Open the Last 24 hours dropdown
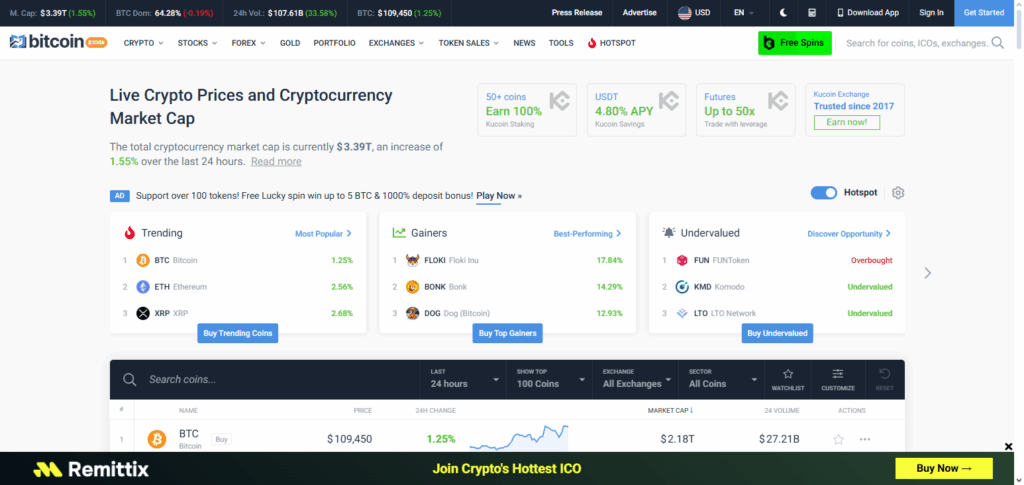The image size is (1024, 485). 464,379
